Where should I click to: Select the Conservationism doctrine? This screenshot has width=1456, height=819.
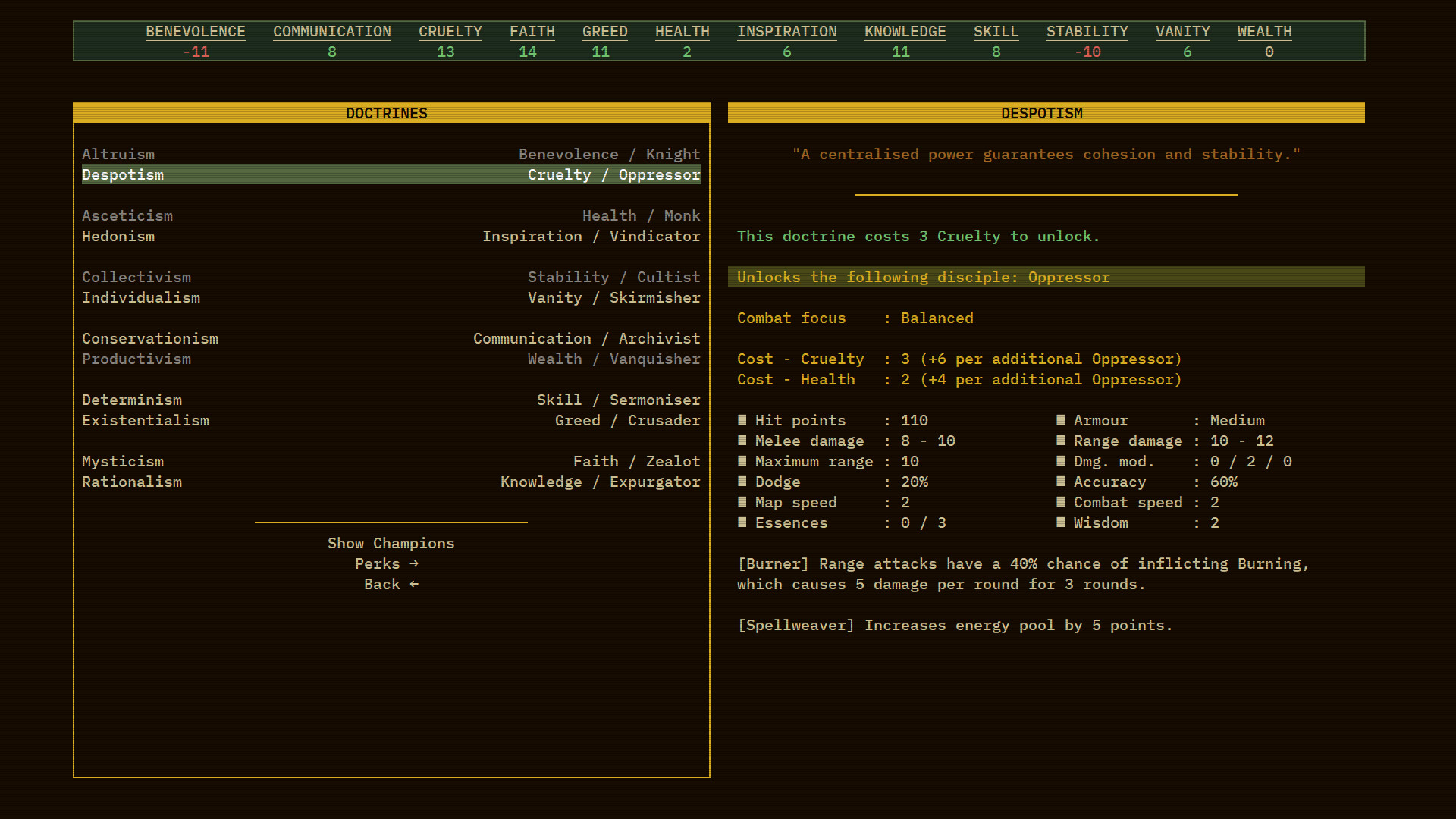click(x=150, y=338)
